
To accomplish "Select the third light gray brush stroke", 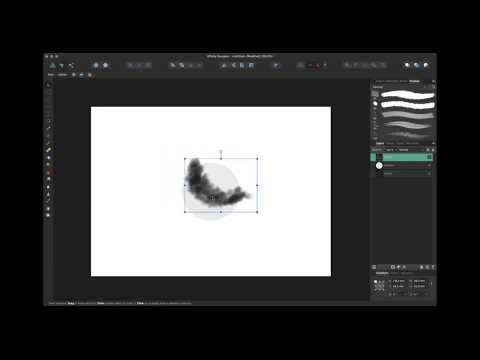I will coord(408,115).
